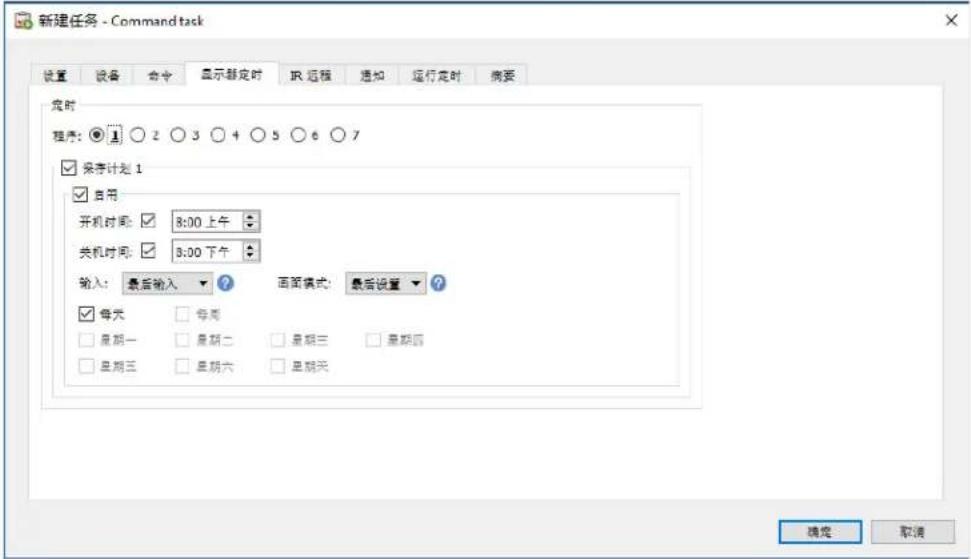Uncheck the 开机时间 checkbox
971x559 pixels.
point(148,220)
